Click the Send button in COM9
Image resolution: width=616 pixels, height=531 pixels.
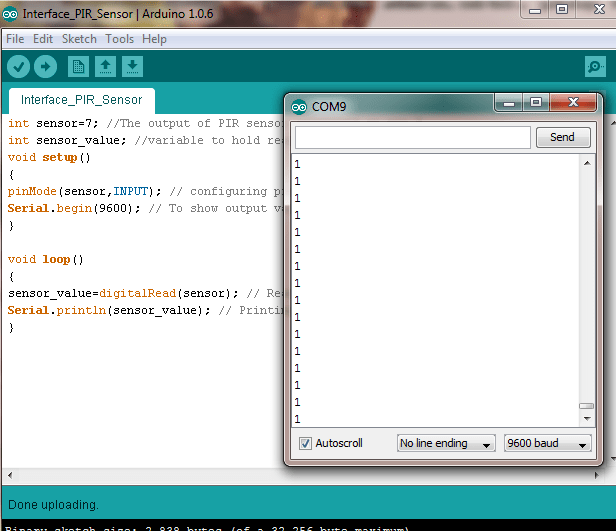(563, 137)
